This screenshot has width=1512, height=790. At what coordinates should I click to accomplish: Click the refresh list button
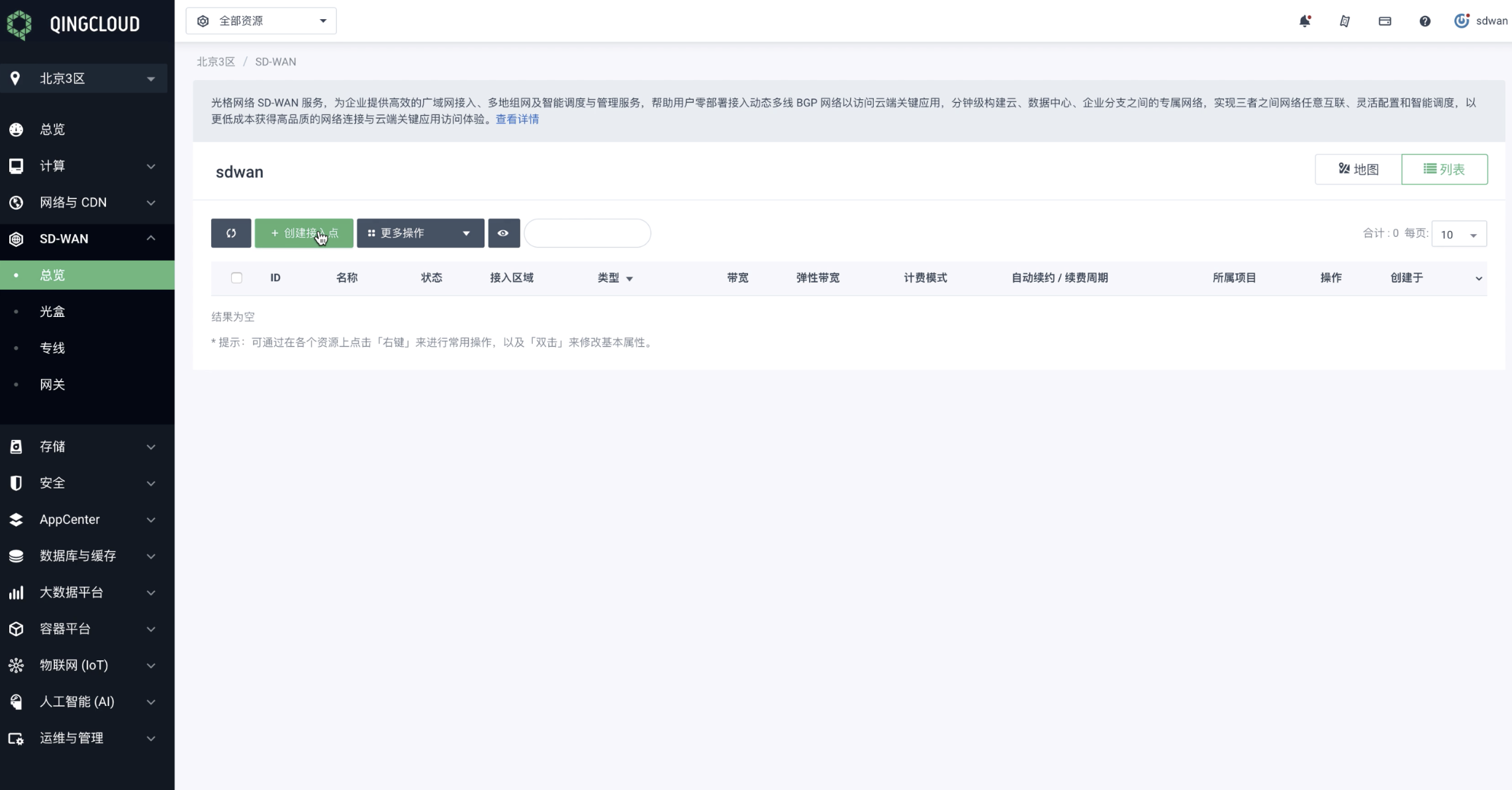(x=231, y=233)
